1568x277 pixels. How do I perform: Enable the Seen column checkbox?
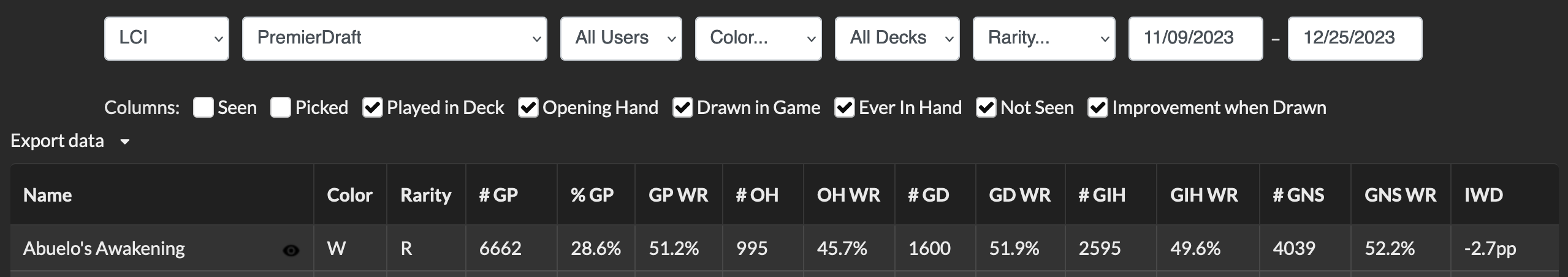point(203,107)
